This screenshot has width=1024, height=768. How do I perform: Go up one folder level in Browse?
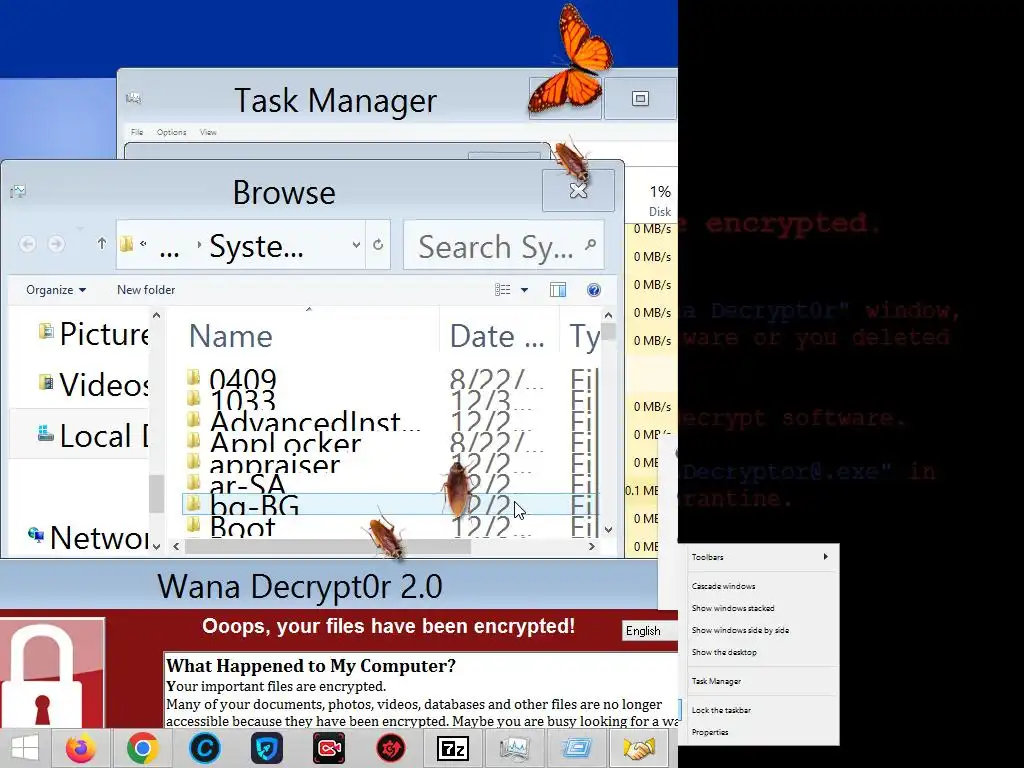tap(101, 244)
